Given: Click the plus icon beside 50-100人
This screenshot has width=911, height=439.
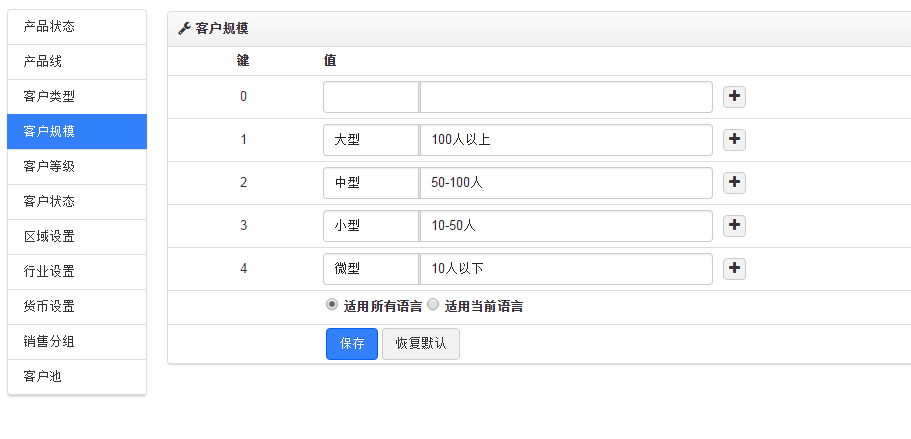Looking at the screenshot, I should pos(735,183).
